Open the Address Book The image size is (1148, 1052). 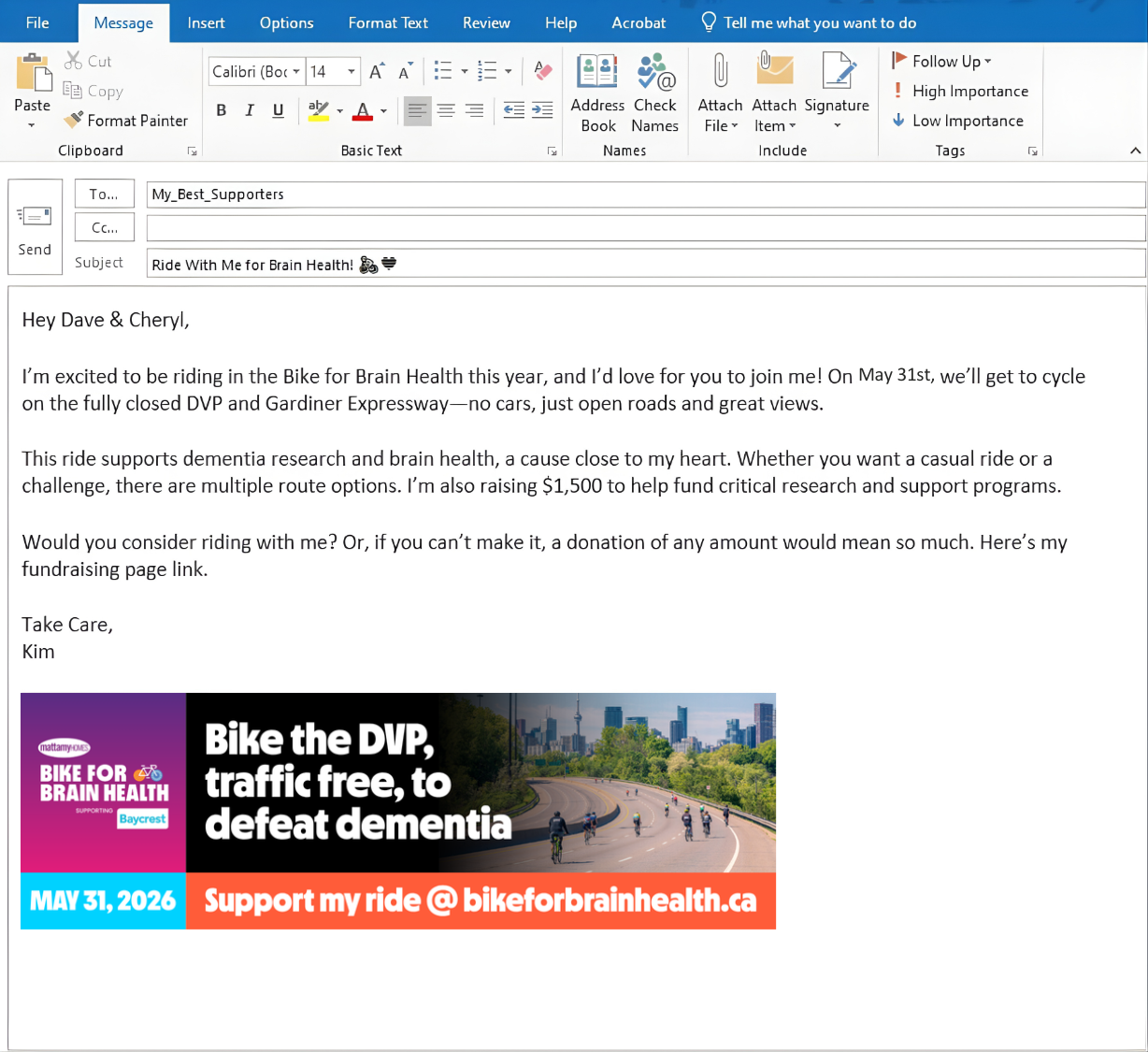coord(596,93)
